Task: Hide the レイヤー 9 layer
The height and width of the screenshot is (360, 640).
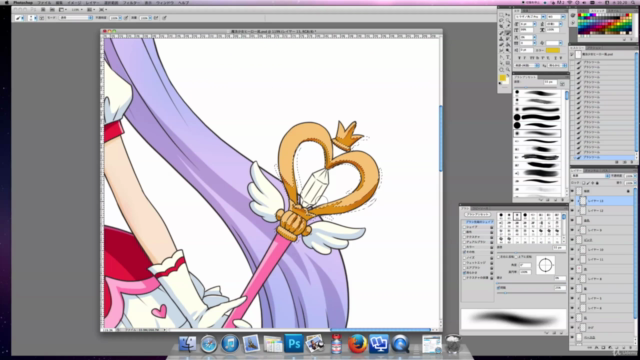Action: pos(572,230)
